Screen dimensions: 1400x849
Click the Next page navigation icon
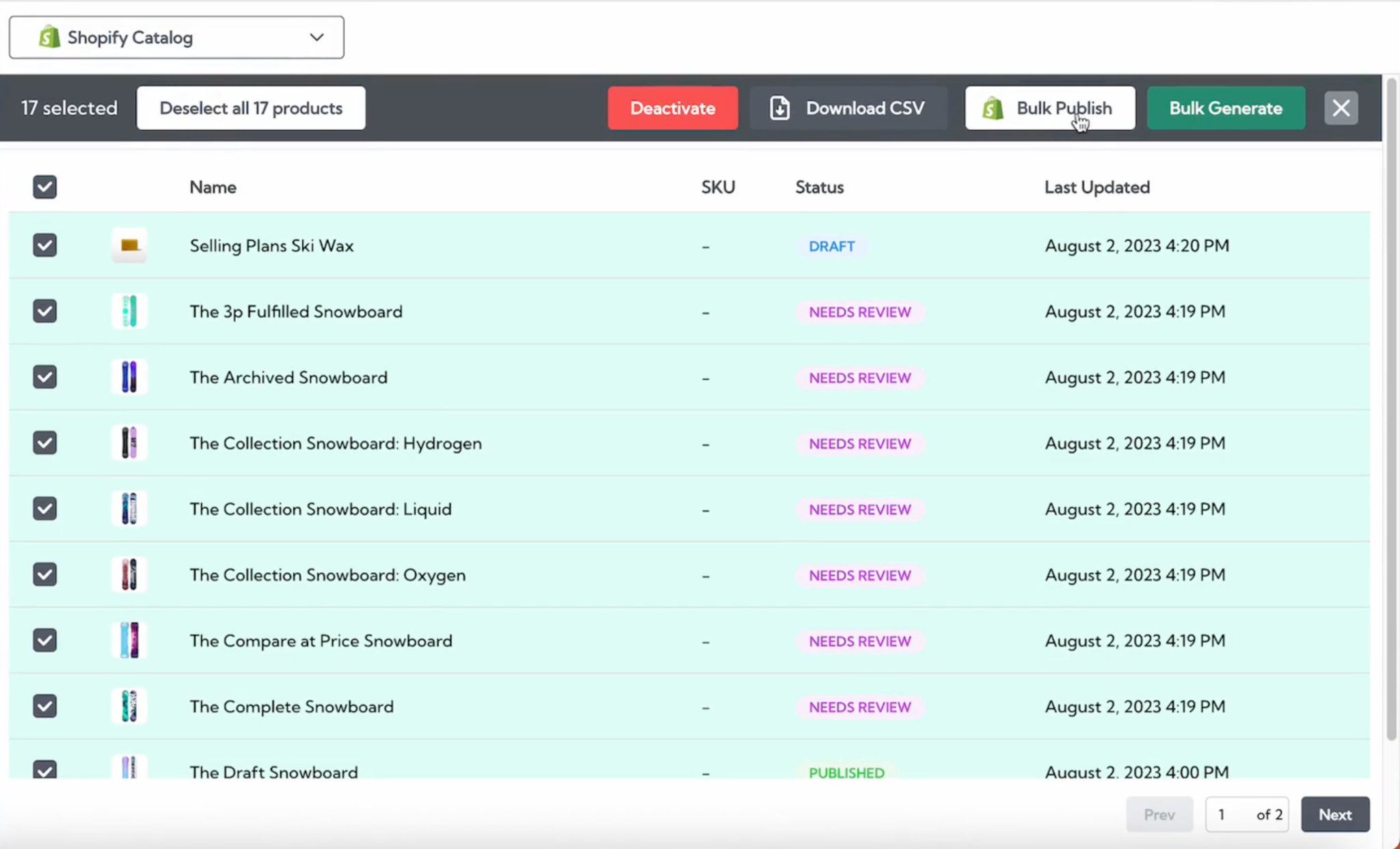pyautogui.click(x=1335, y=814)
